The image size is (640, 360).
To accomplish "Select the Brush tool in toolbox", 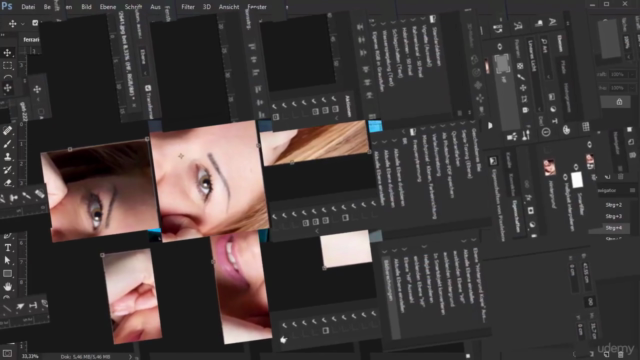I will 7,144.
